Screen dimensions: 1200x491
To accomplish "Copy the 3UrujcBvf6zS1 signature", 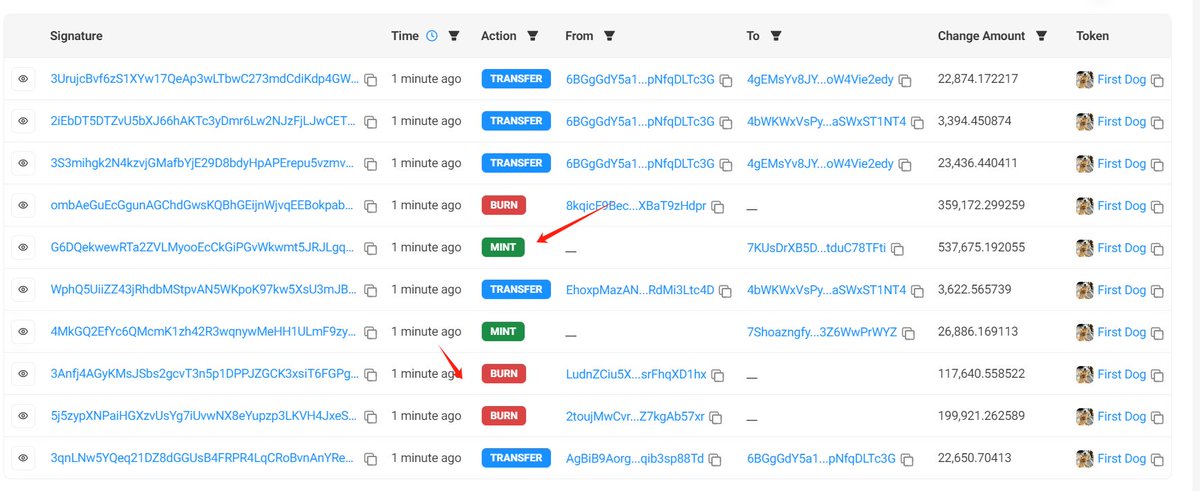I will pyautogui.click(x=370, y=80).
